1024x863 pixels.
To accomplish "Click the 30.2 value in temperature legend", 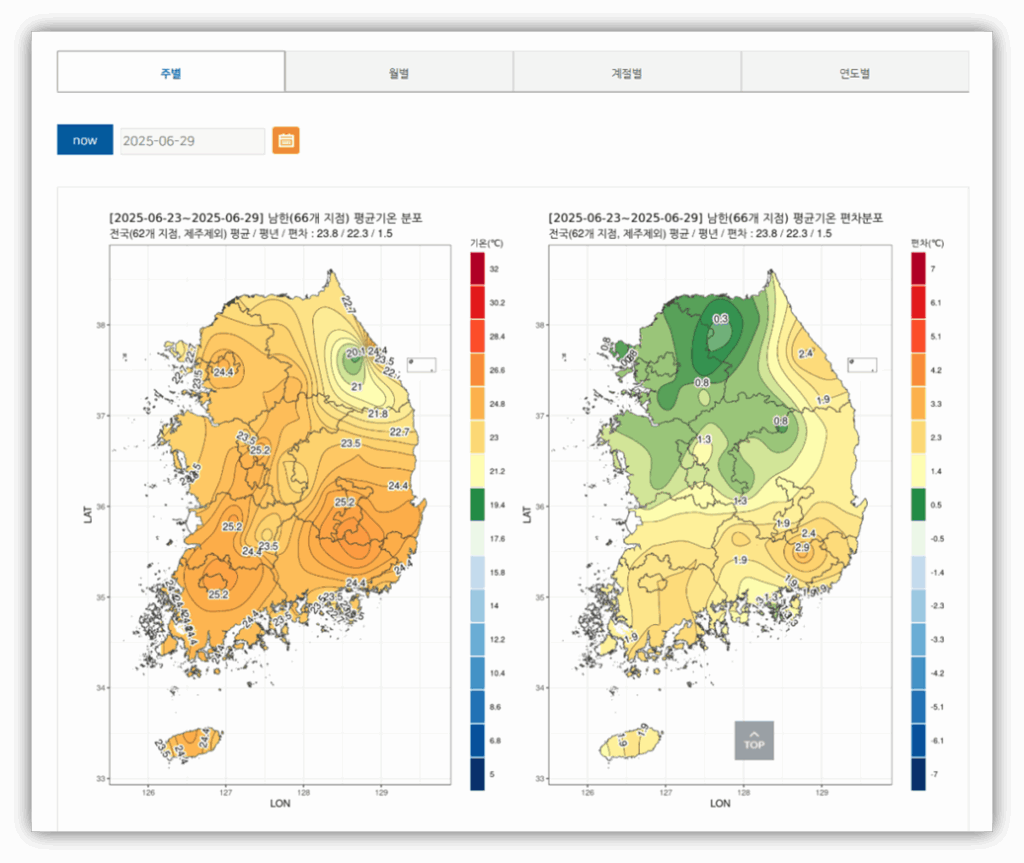I will coord(497,302).
